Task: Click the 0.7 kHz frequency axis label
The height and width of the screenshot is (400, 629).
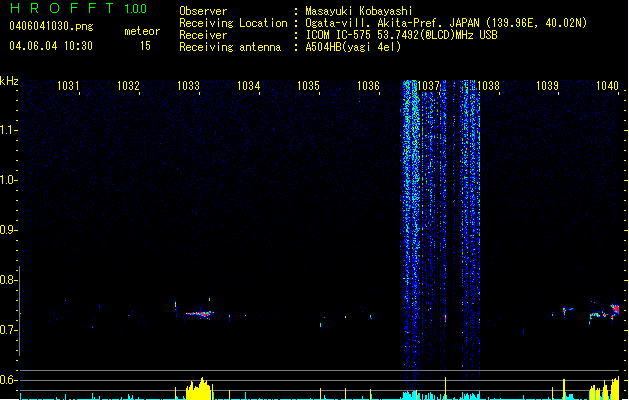Action: [x=8, y=330]
